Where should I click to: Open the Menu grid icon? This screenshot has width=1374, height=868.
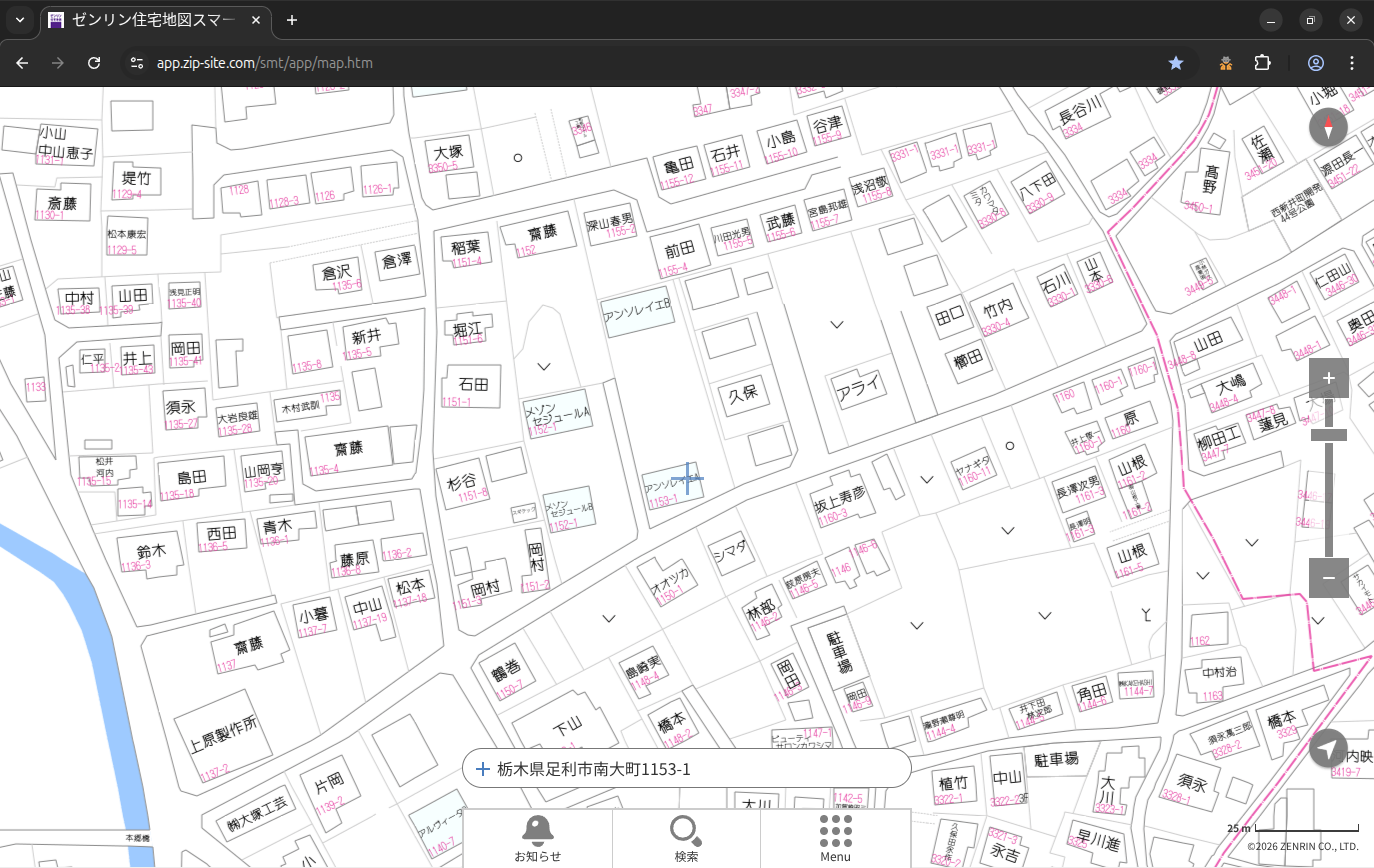click(835, 838)
